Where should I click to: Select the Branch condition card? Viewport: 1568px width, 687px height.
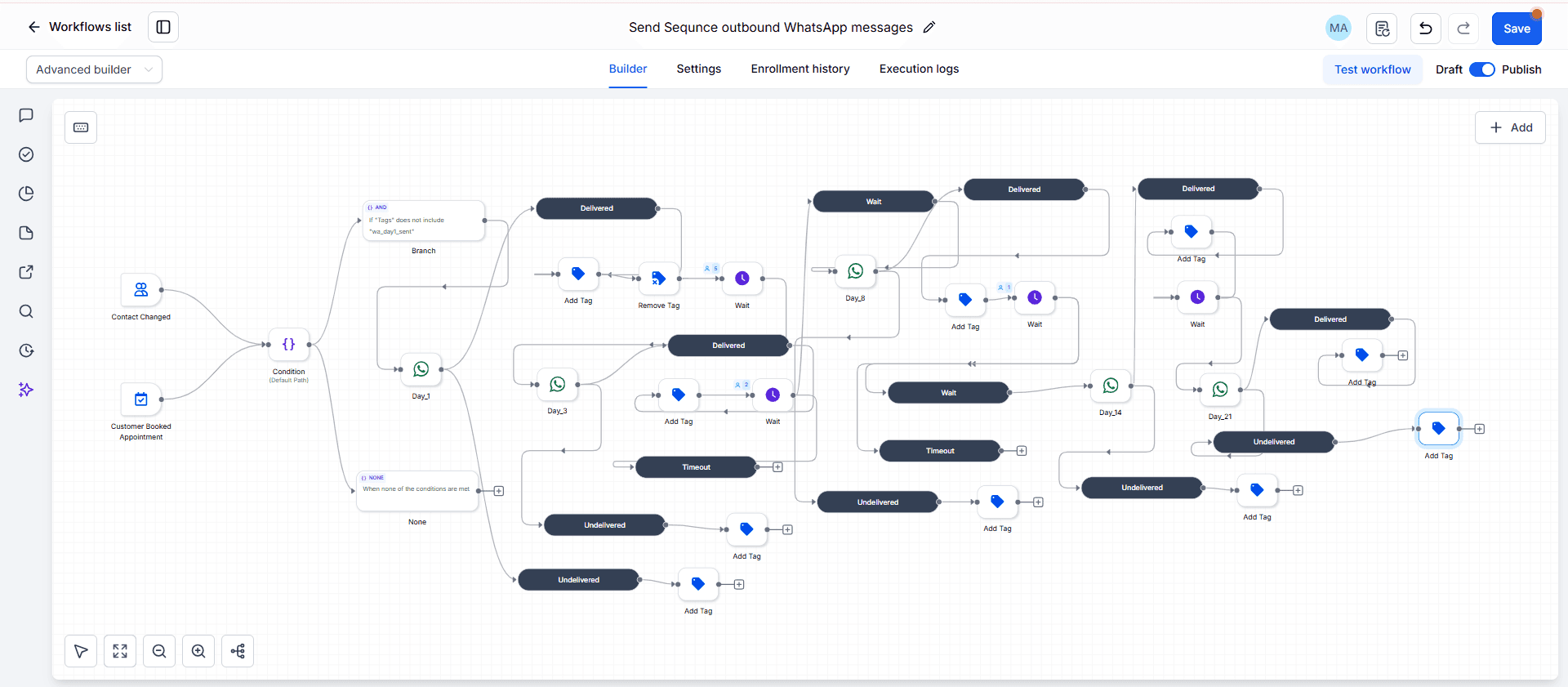[424, 221]
